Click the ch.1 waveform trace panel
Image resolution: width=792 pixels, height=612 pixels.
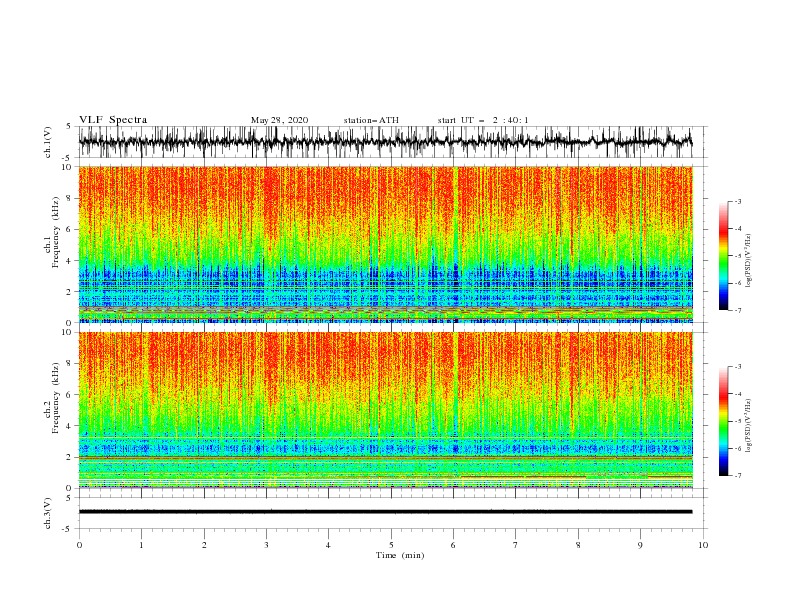[392, 142]
